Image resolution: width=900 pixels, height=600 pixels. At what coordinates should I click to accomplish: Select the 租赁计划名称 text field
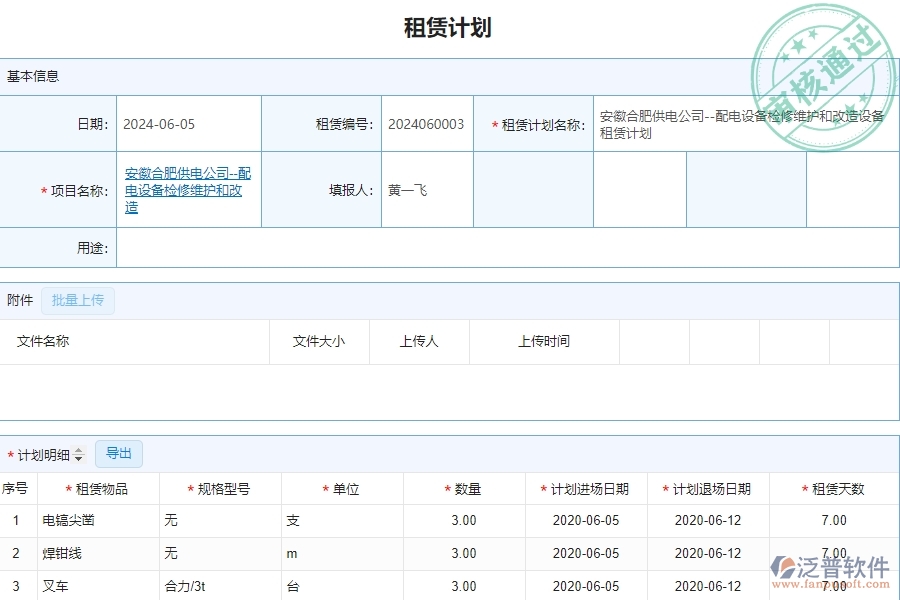pos(740,123)
